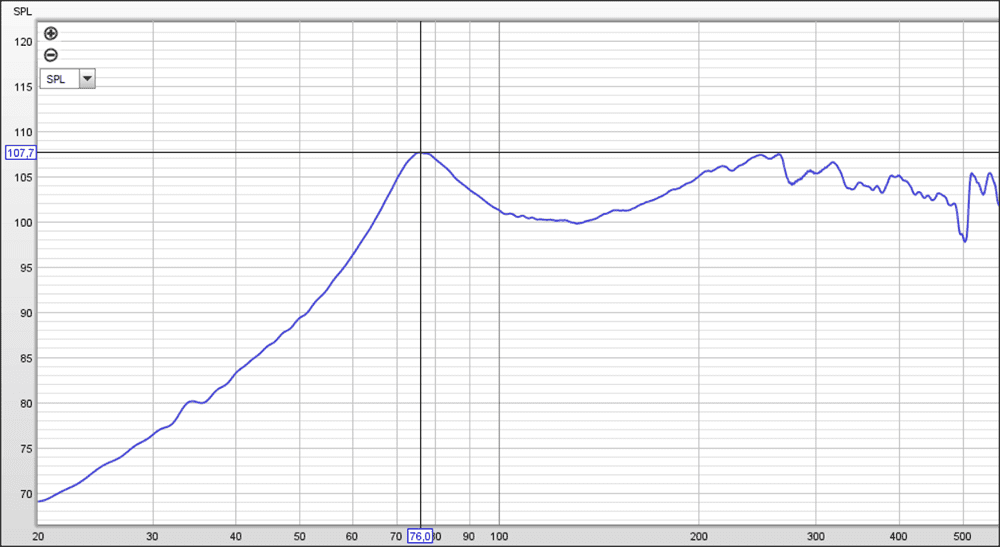The height and width of the screenshot is (547, 1000).
Task: Click the SPL text in the combo box
Action: (x=57, y=79)
